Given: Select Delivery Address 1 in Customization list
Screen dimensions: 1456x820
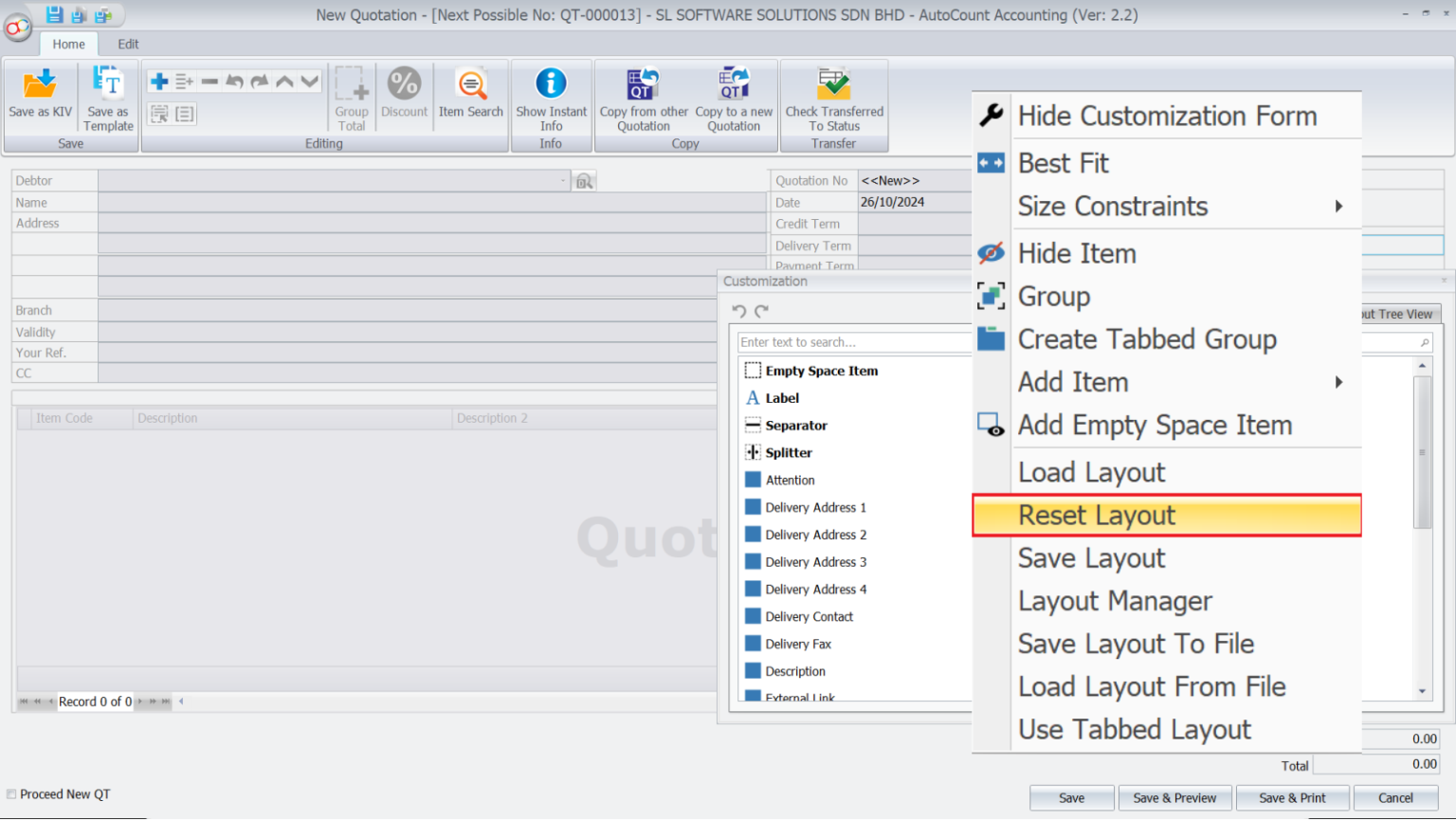Looking at the screenshot, I should pos(815,508).
